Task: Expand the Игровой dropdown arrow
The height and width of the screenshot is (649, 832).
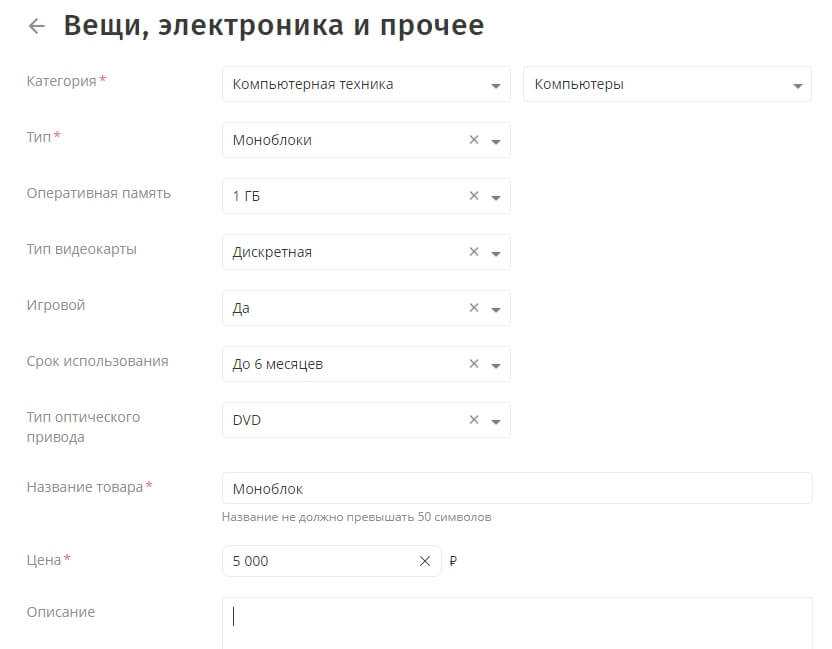Action: [x=496, y=310]
